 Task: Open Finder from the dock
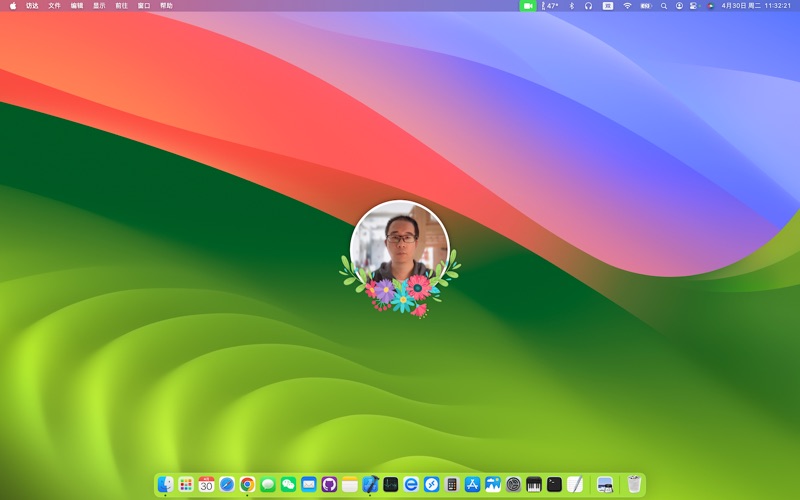[x=165, y=484]
